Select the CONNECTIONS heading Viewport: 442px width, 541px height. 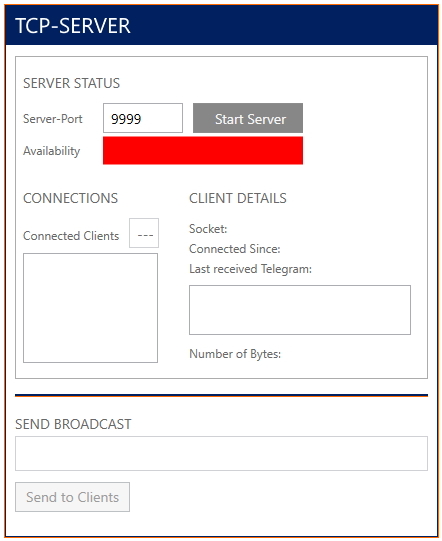70,198
